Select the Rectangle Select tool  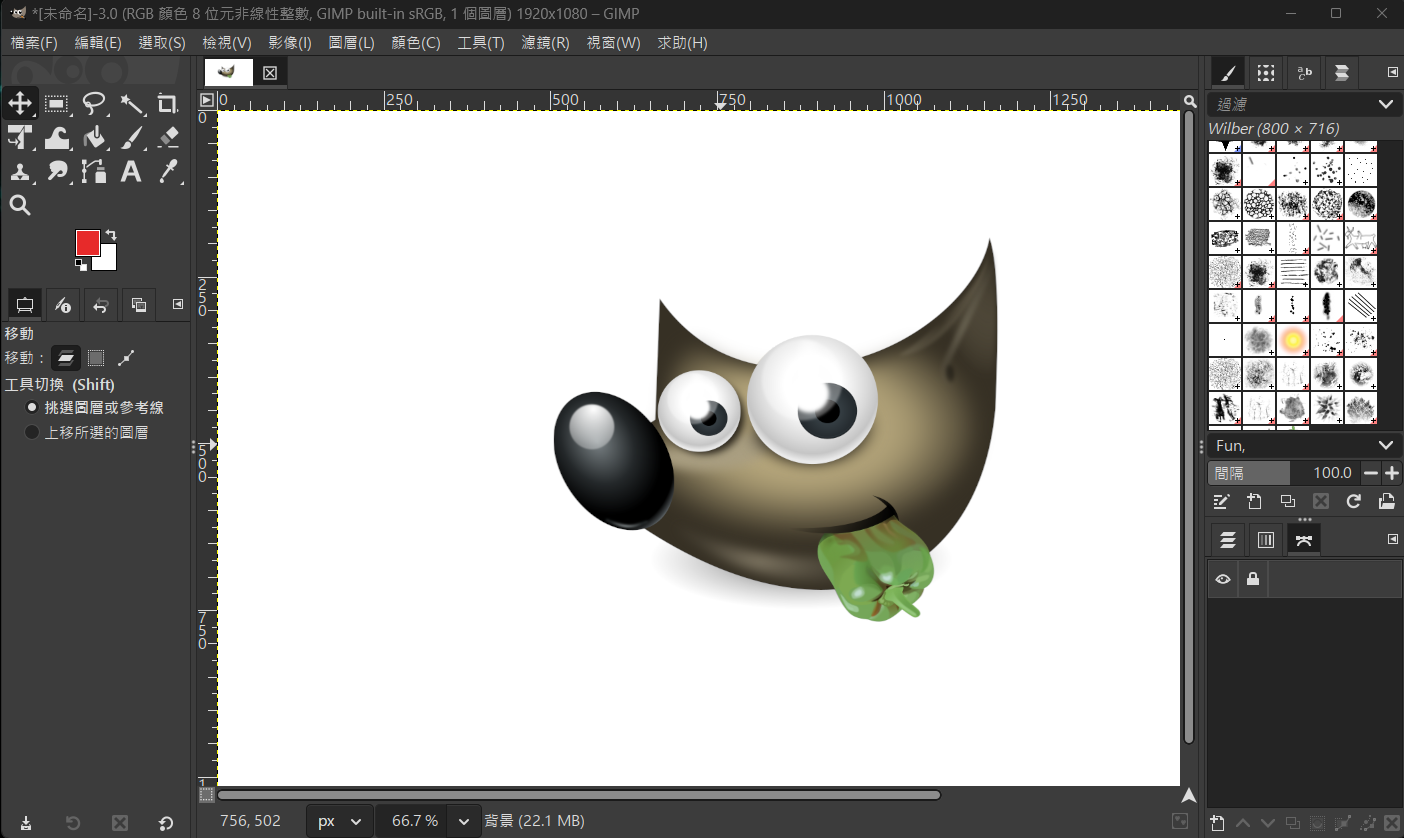[57, 103]
